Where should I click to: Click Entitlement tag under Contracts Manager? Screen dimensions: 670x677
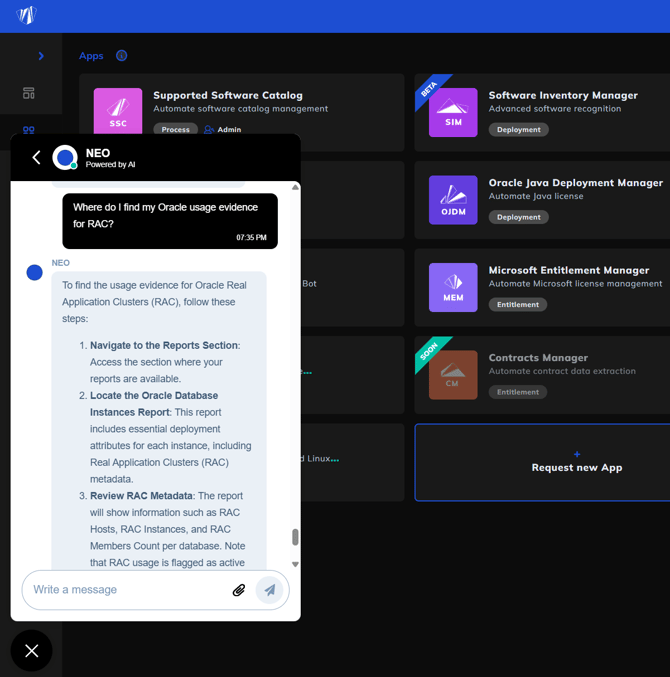click(518, 392)
